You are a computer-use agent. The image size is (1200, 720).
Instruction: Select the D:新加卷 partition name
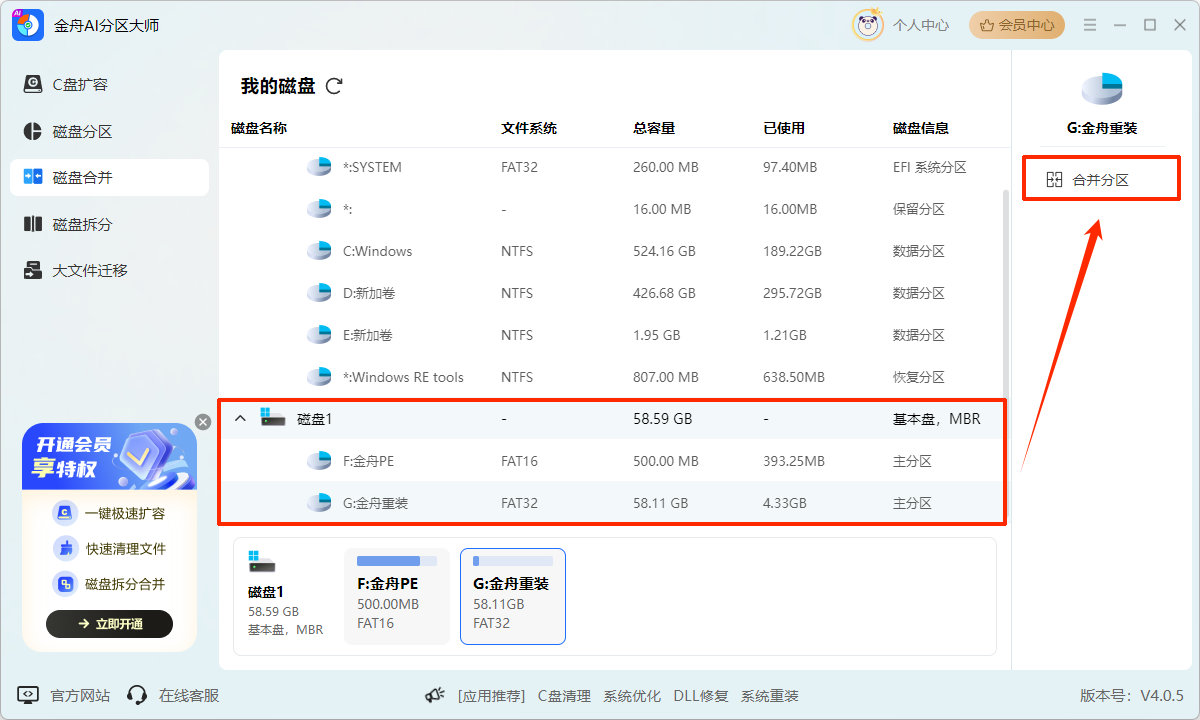tap(369, 293)
